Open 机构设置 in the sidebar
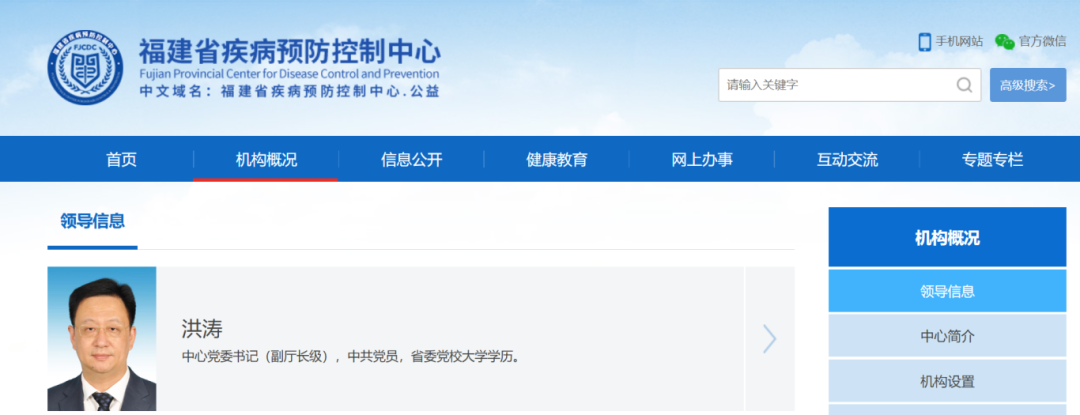This screenshot has height=415, width=1080. 947,381
